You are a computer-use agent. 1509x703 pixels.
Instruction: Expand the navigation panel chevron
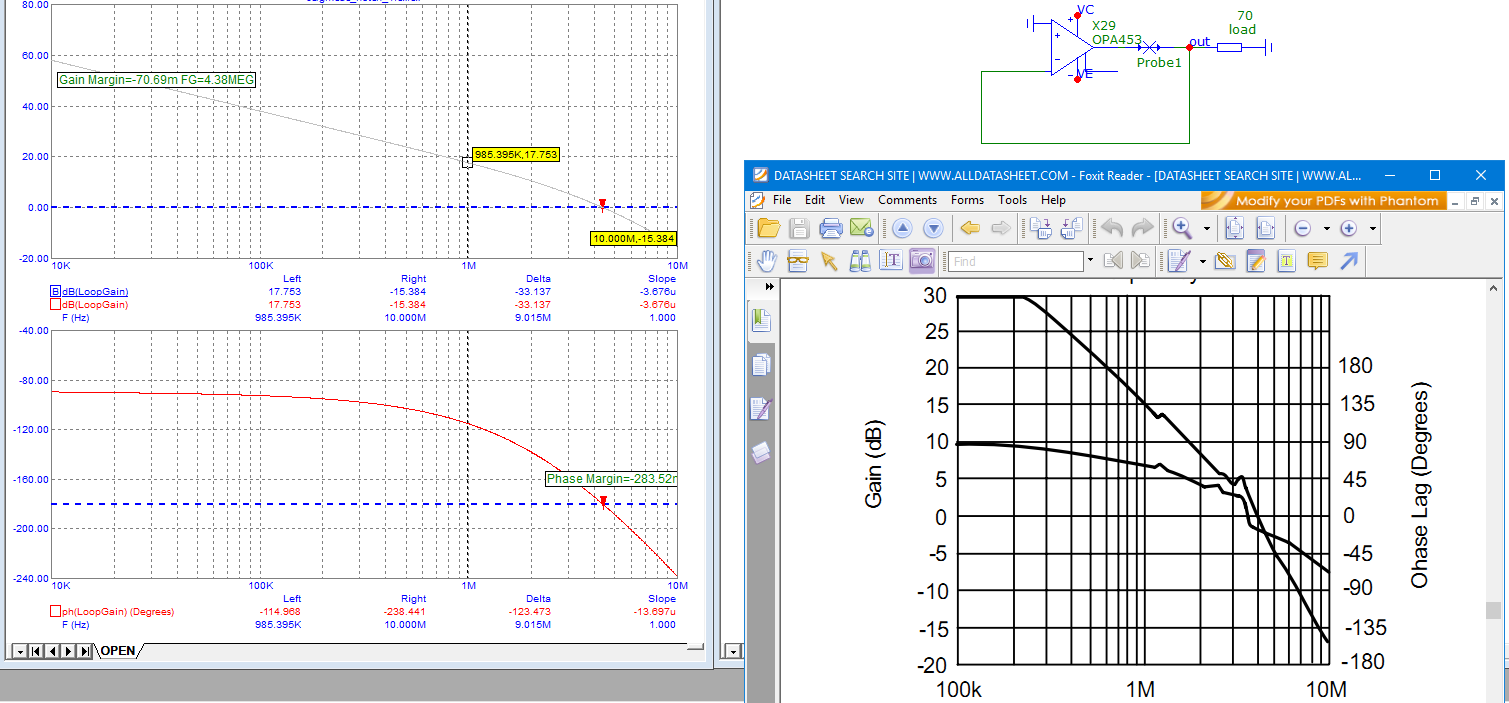click(769, 287)
